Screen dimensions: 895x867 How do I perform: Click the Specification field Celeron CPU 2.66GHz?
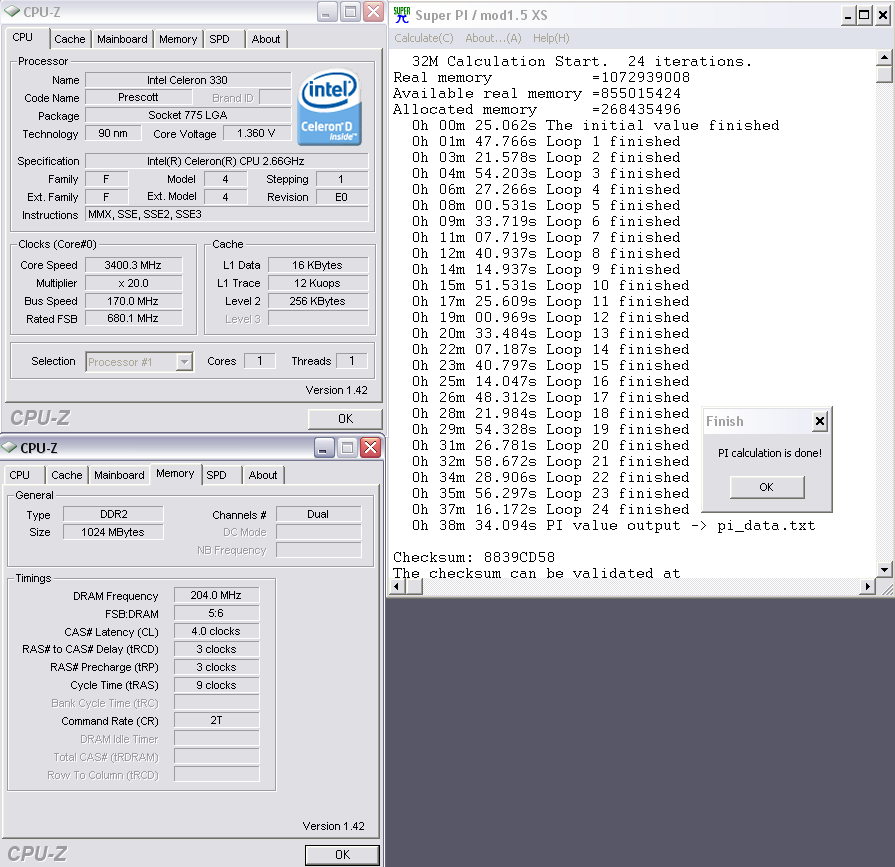click(x=226, y=161)
